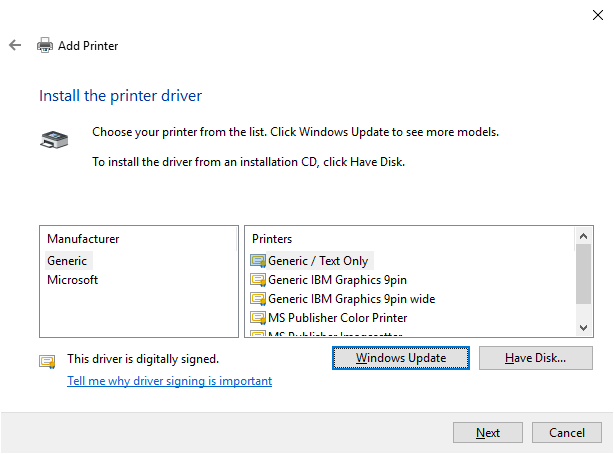
Task: Select Microsoft in the Manufacturer list
Action: 72,280
